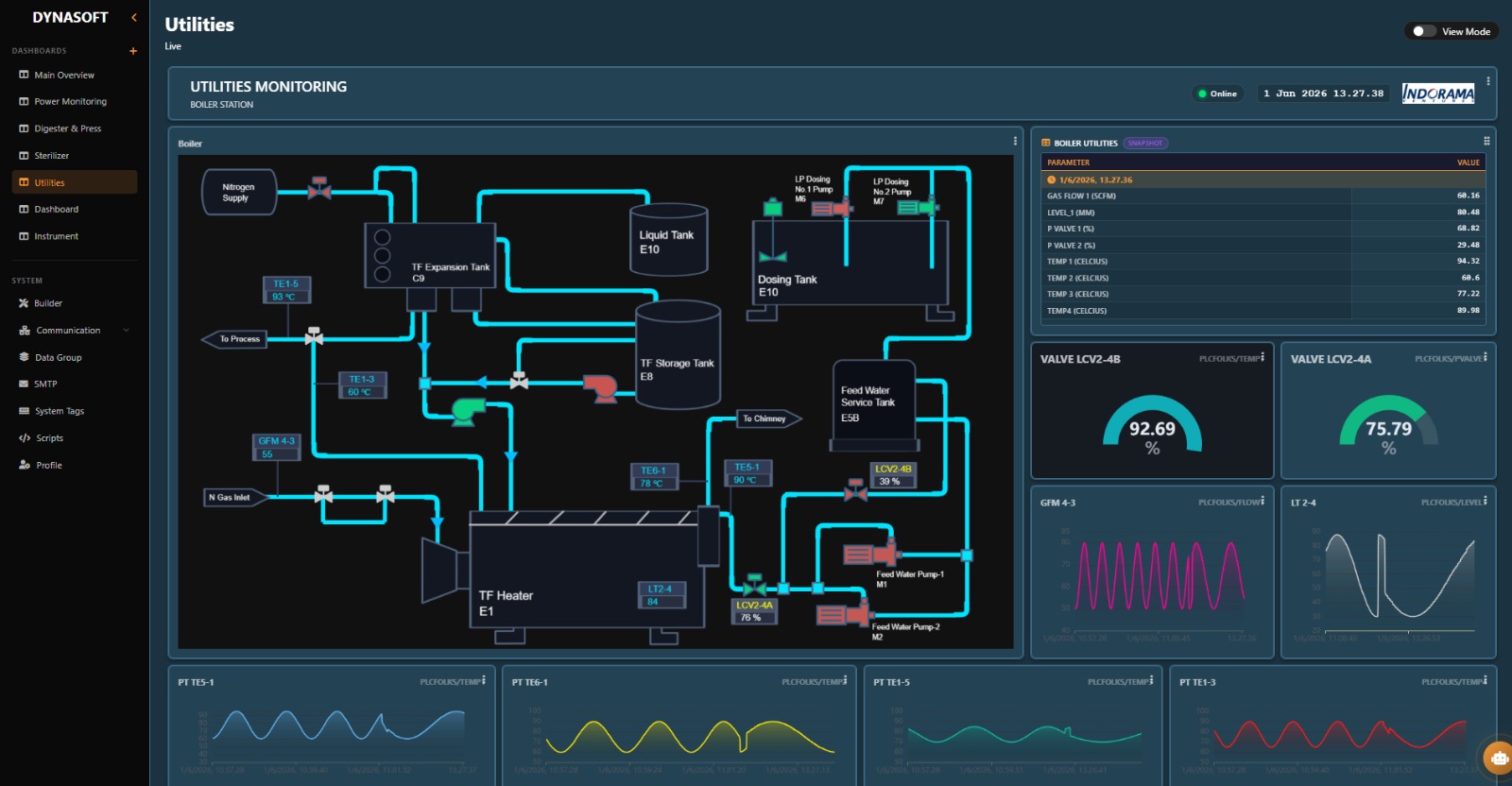Click the Online status indicator
Image resolution: width=1512 pixels, height=786 pixels.
click(x=1217, y=94)
